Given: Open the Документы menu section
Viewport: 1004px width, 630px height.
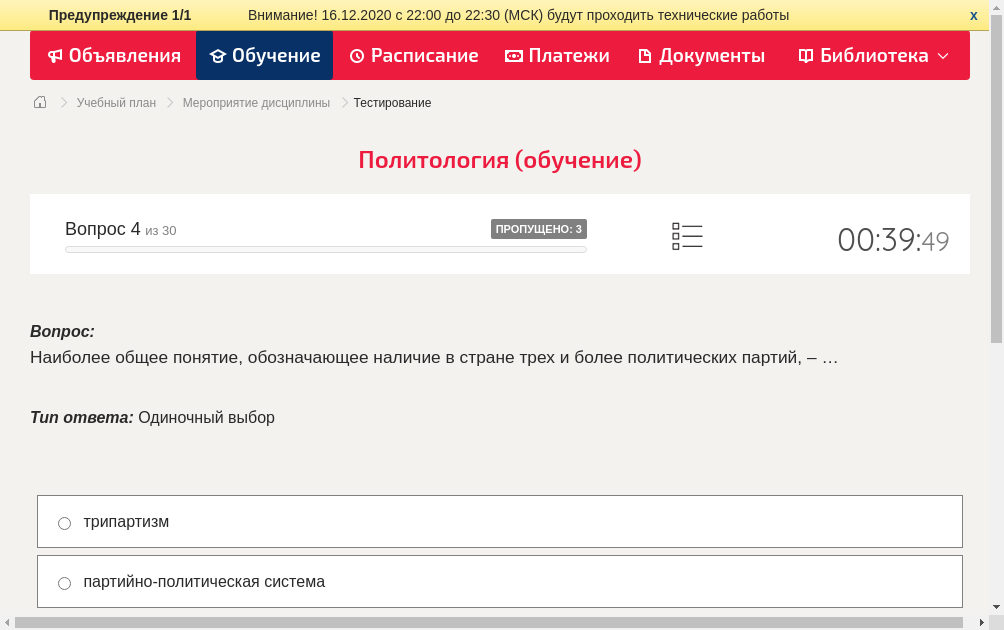Looking at the screenshot, I should 712,56.
